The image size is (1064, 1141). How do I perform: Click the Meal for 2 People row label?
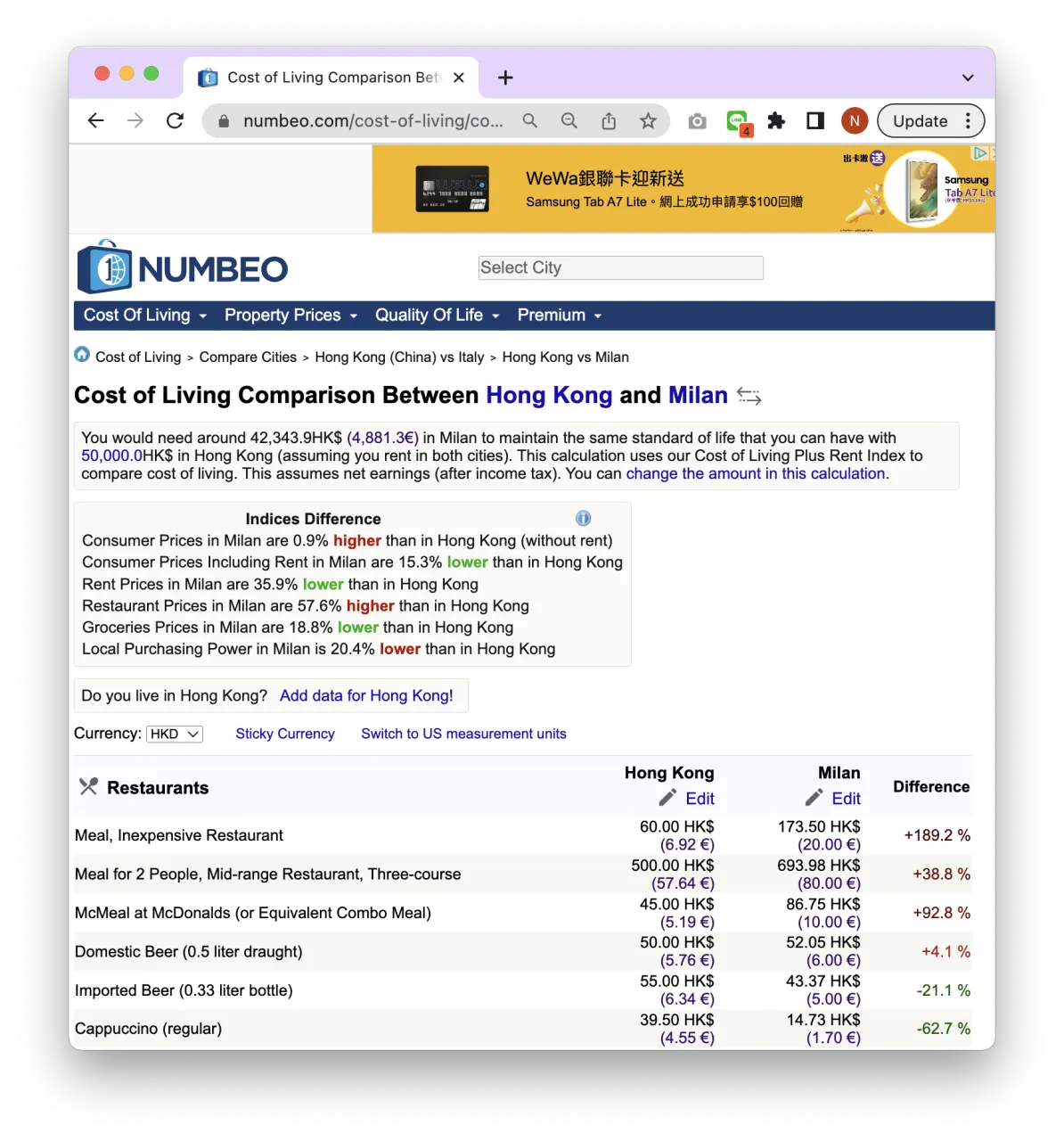pos(268,874)
